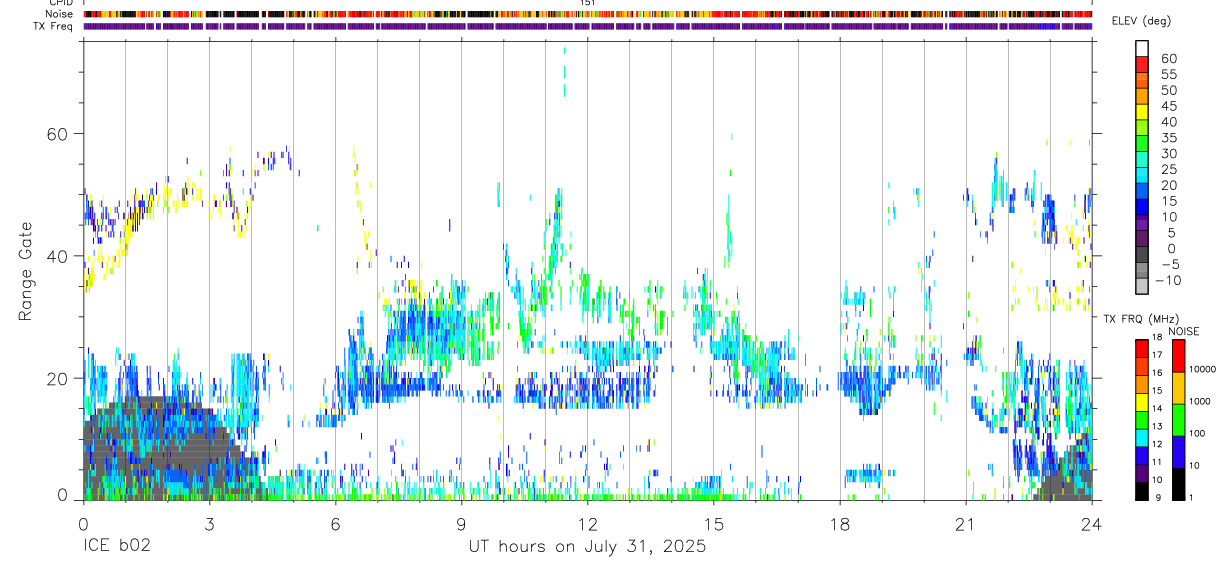This screenshot has width=1228, height=567.
Task: Click the 30 label on the ELEV scale
Action: 1168,153
